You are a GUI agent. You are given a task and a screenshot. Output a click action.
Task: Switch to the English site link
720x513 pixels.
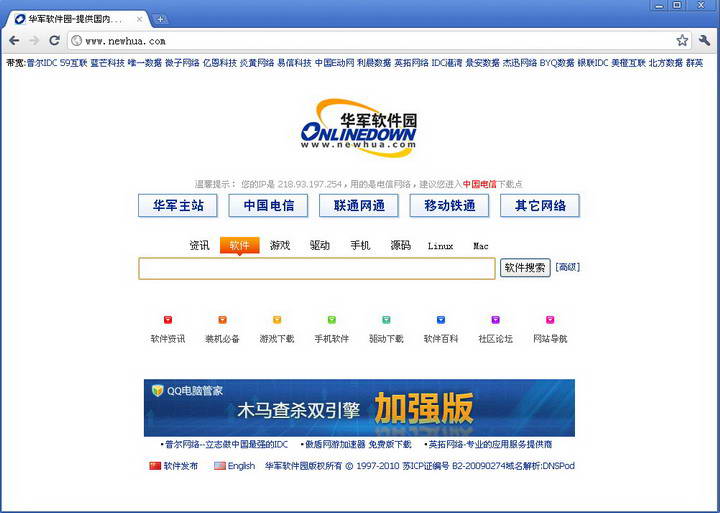click(x=241, y=466)
